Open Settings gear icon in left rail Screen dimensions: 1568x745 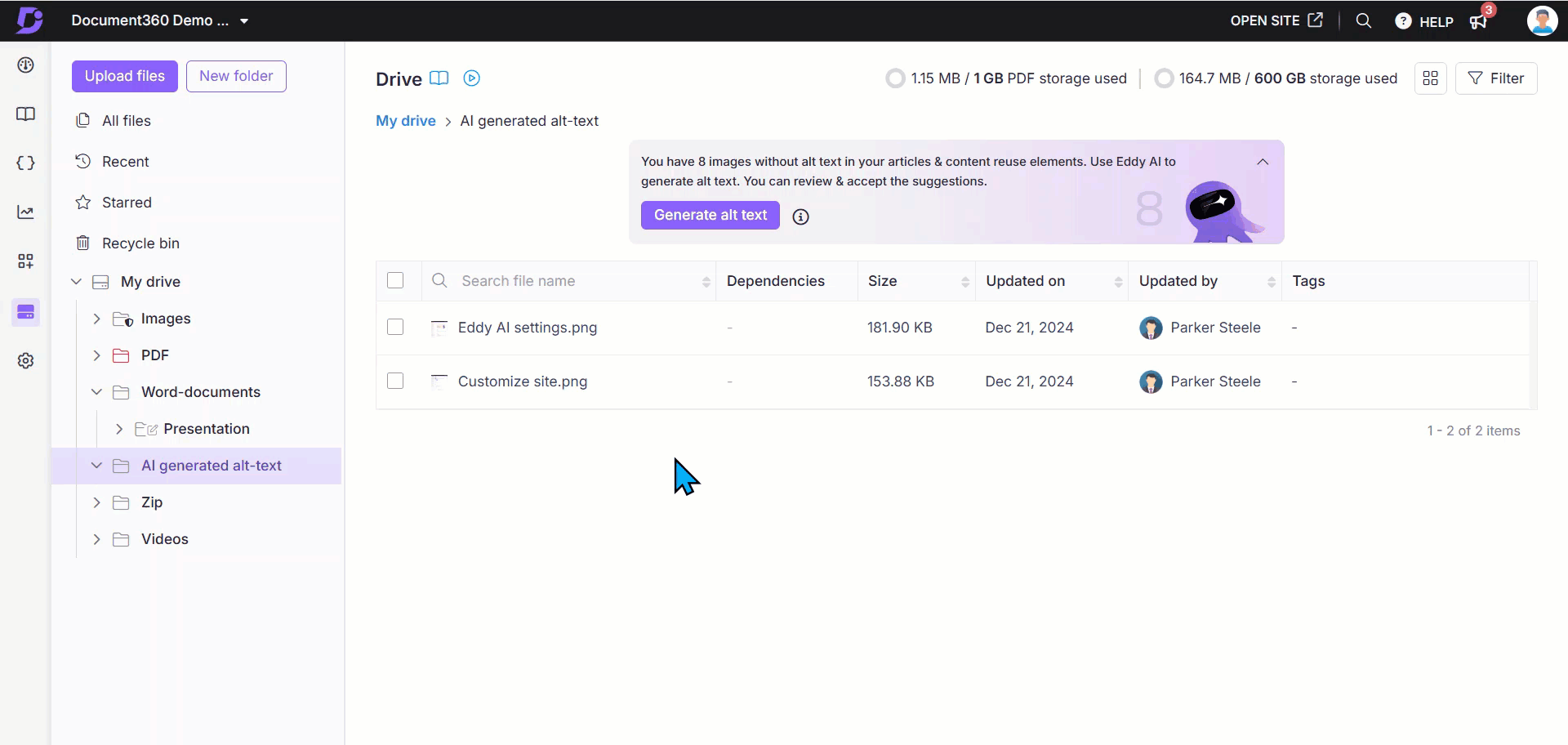pos(25,360)
